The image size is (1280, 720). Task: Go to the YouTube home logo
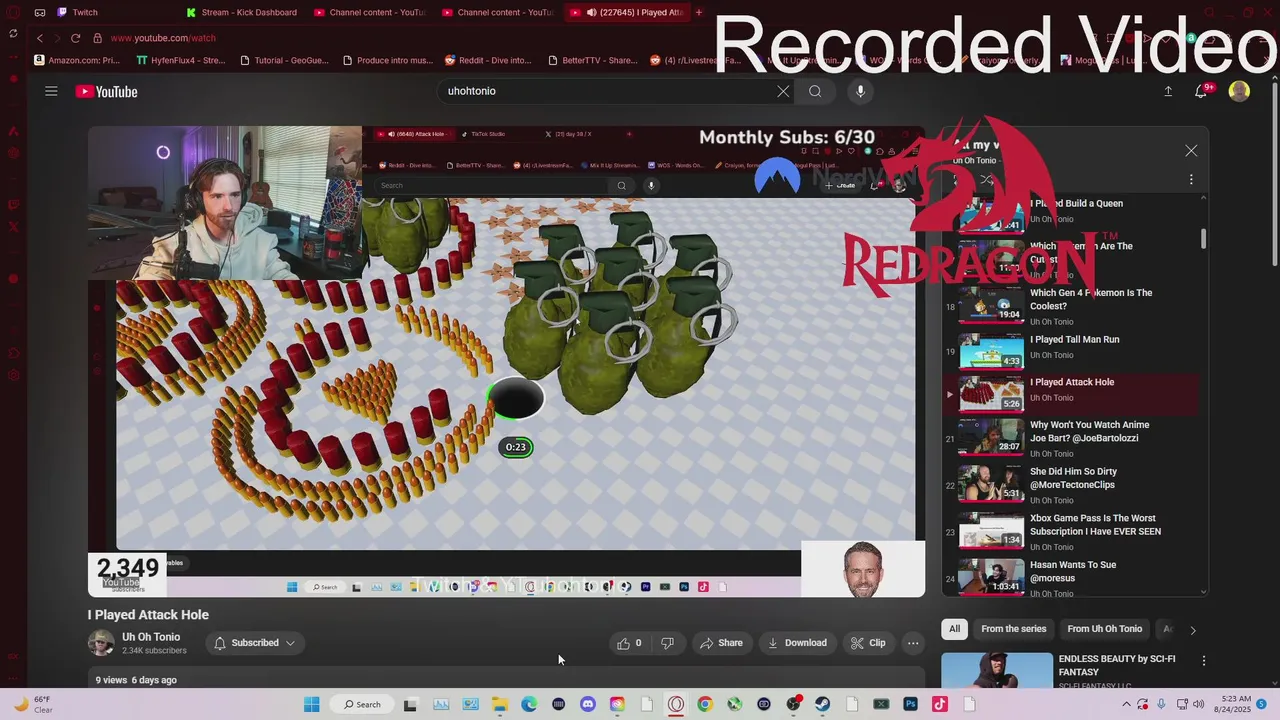click(x=106, y=92)
